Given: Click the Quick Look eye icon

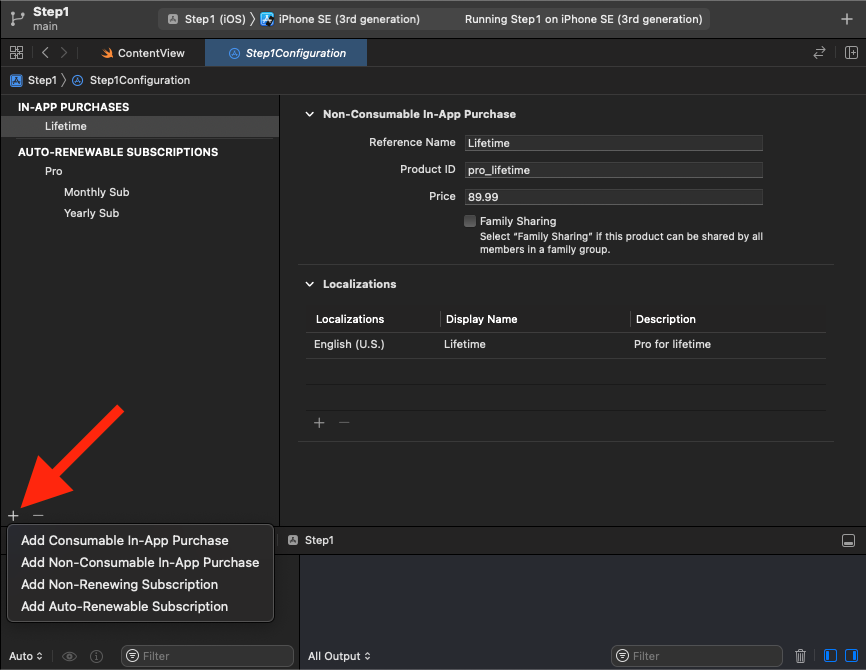Looking at the screenshot, I should click(69, 656).
